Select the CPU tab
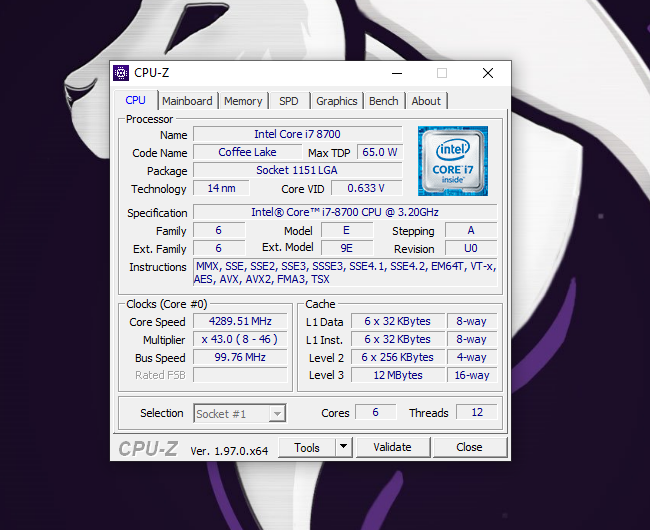Viewport: 650px width, 530px height. point(136,100)
